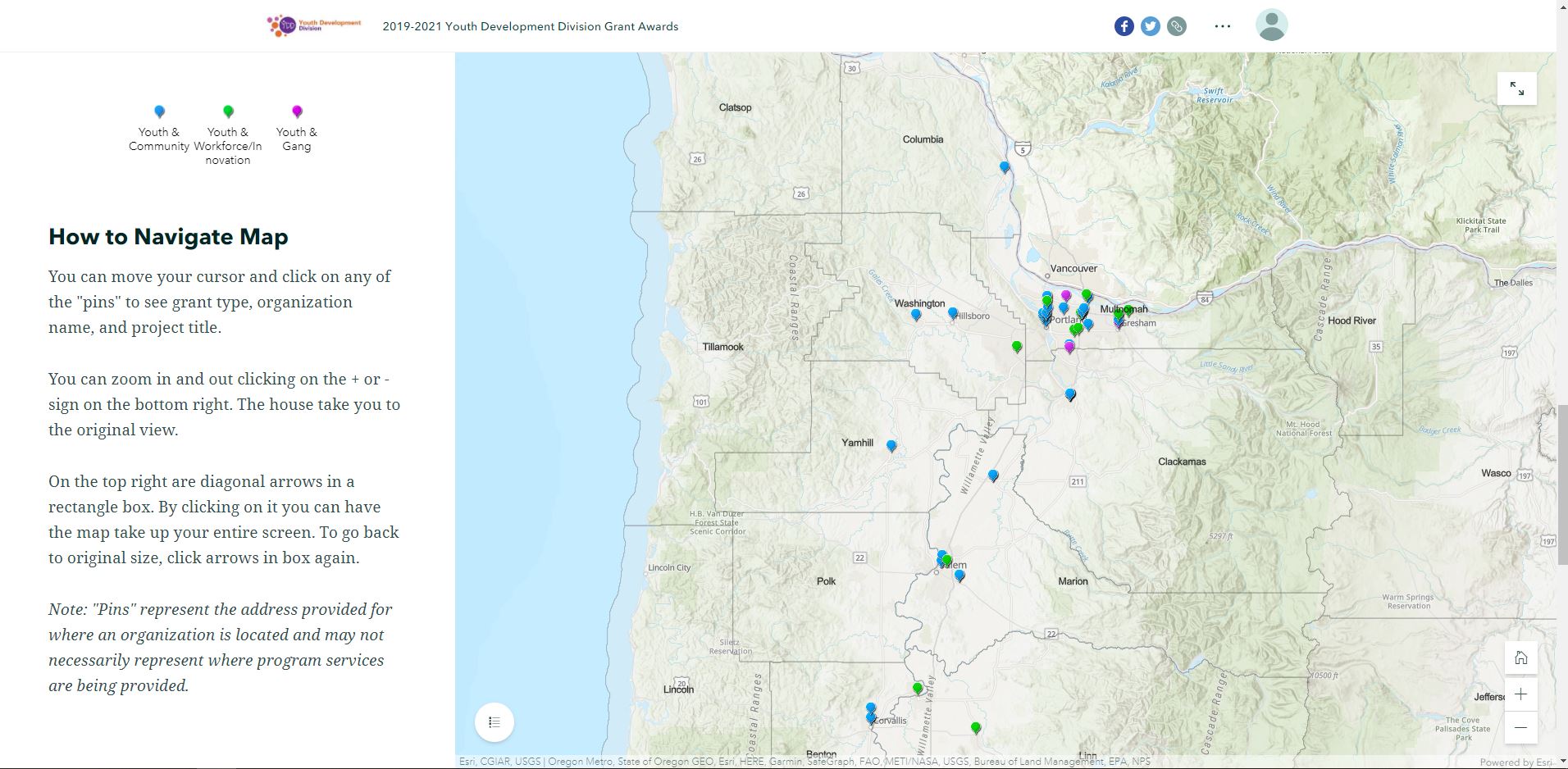The width and height of the screenshot is (1568, 769).
Task: Expand the map to full screen
Action: tap(1516, 89)
